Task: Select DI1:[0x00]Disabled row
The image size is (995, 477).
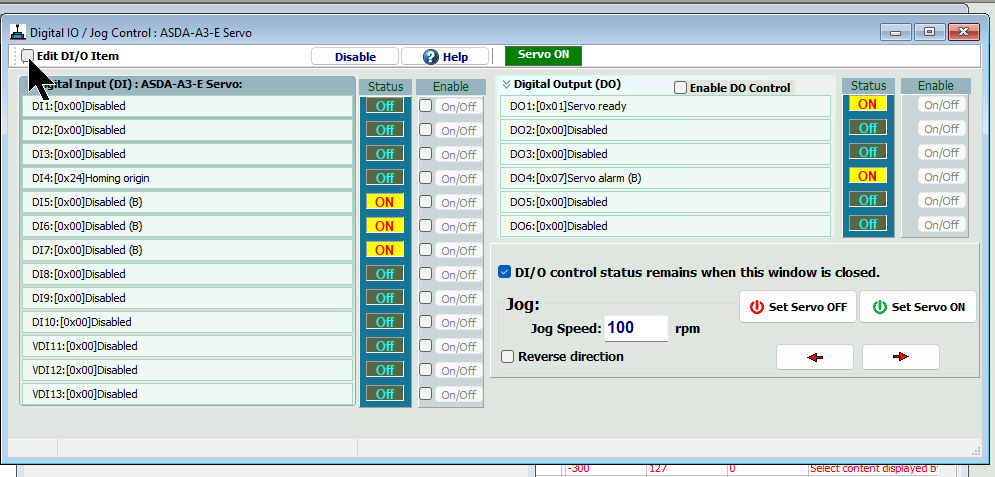Action: [x=187, y=106]
